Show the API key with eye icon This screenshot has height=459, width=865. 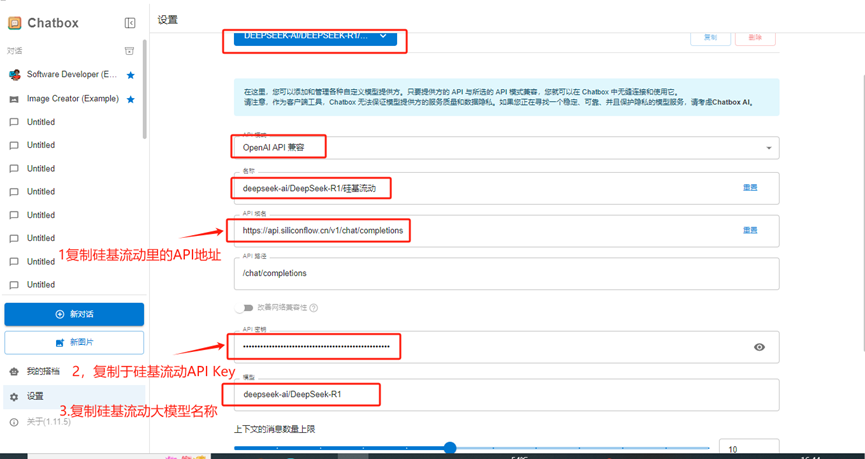click(x=760, y=347)
